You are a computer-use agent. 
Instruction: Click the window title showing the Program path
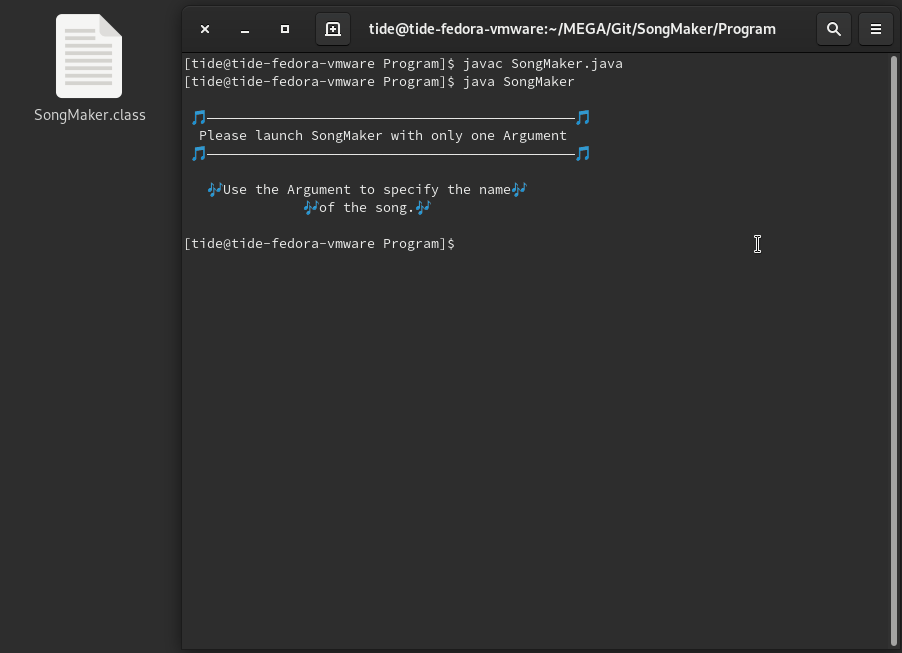tap(572, 28)
